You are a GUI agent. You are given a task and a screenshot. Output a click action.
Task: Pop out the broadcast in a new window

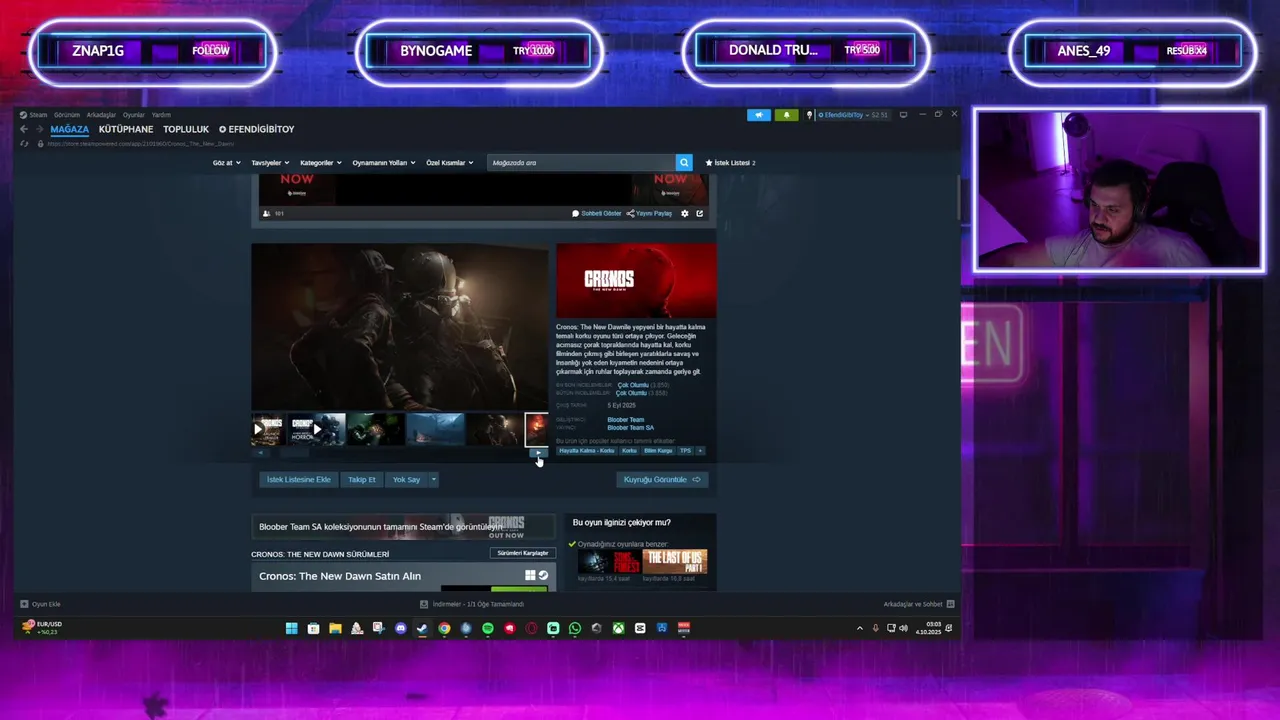pos(700,213)
